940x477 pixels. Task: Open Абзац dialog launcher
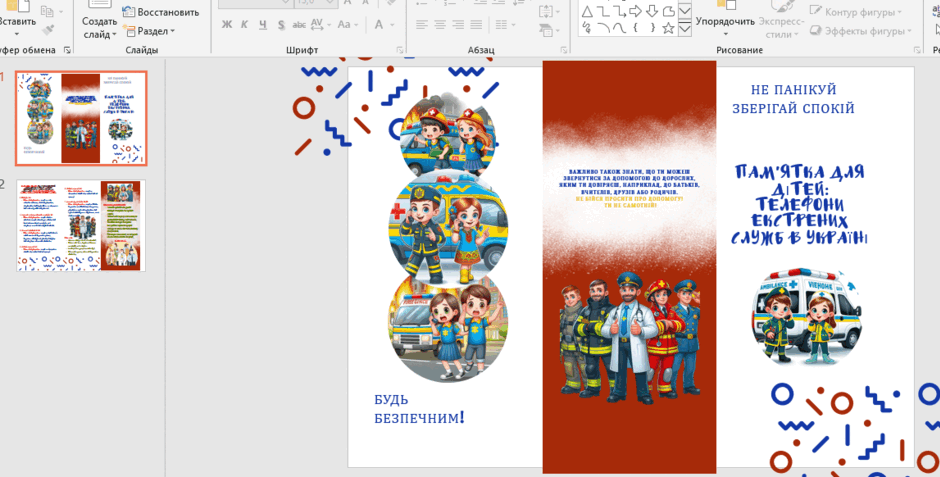[564, 50]
